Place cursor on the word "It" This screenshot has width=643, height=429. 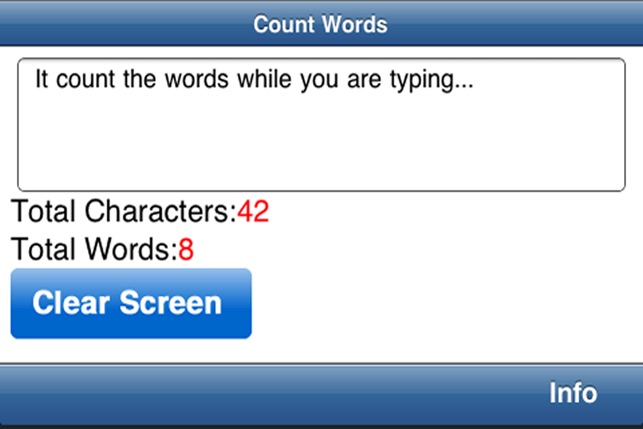click(x=41, y=79)
